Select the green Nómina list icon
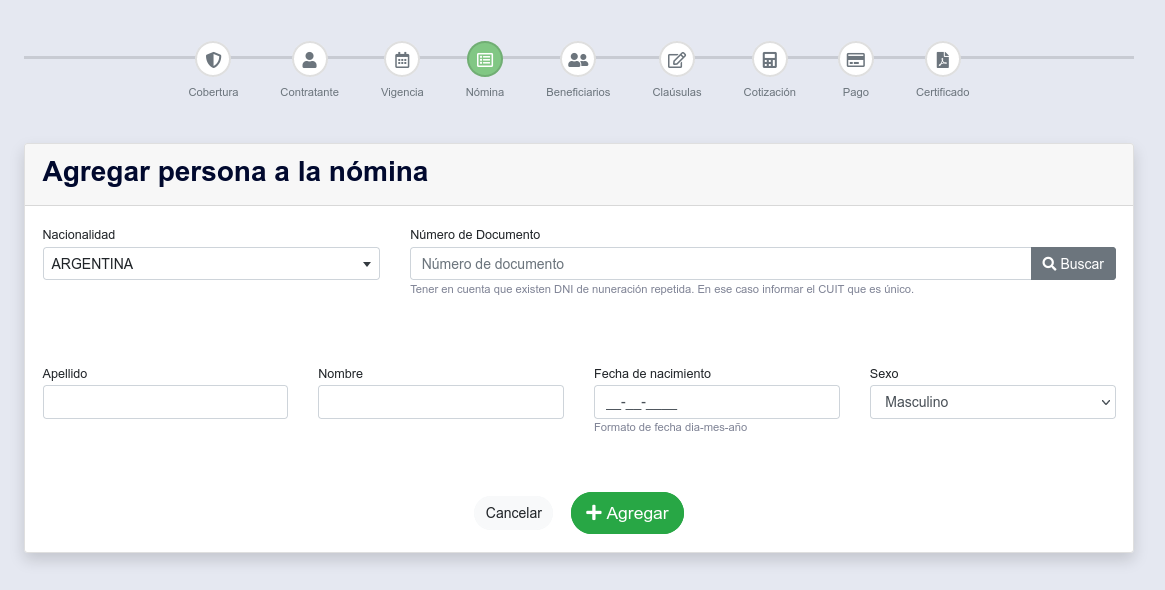Viewport: 1165px width, 590px height. coord(485,60)
